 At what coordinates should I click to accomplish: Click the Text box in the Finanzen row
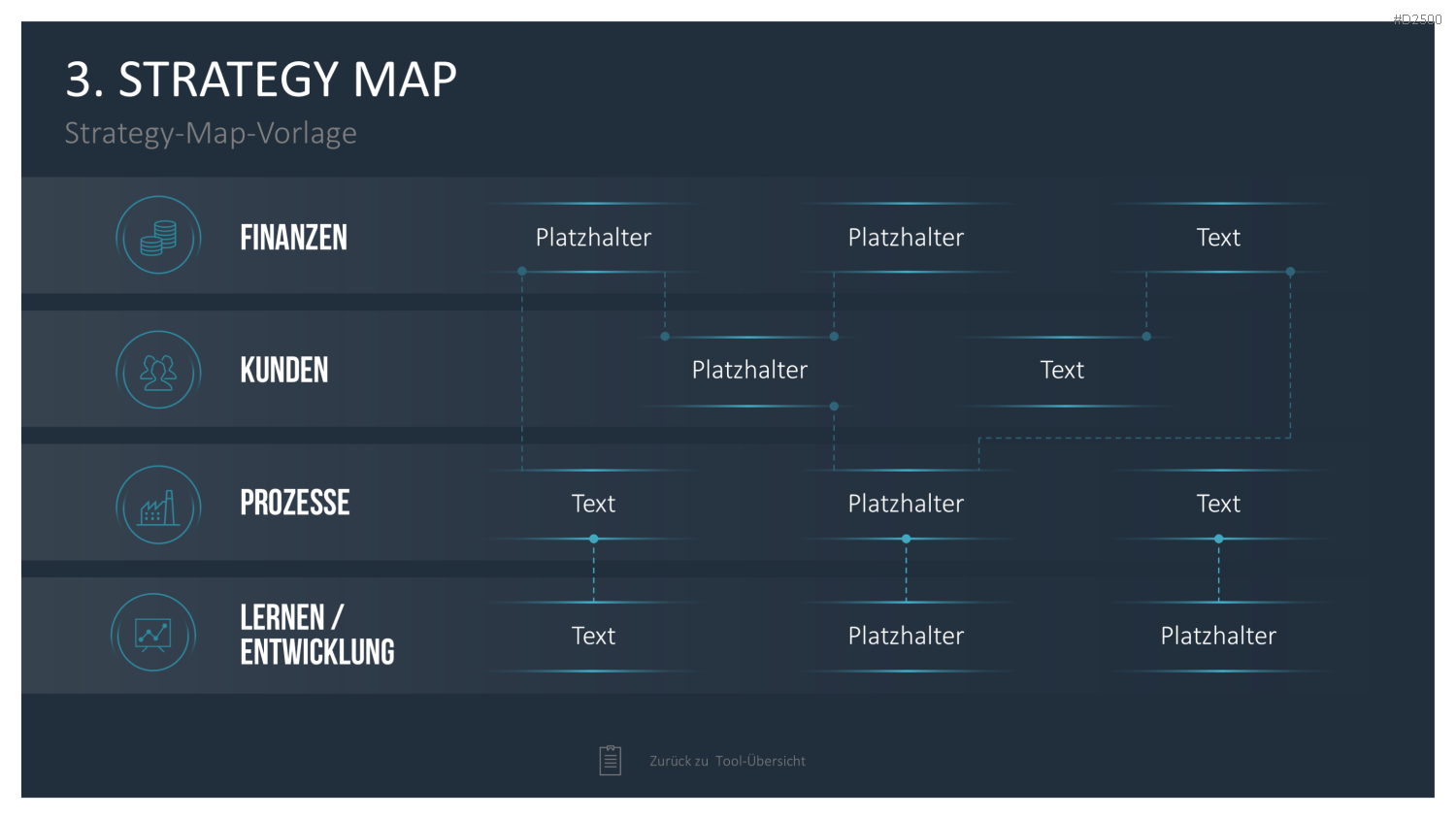(x=1218, y=238)
